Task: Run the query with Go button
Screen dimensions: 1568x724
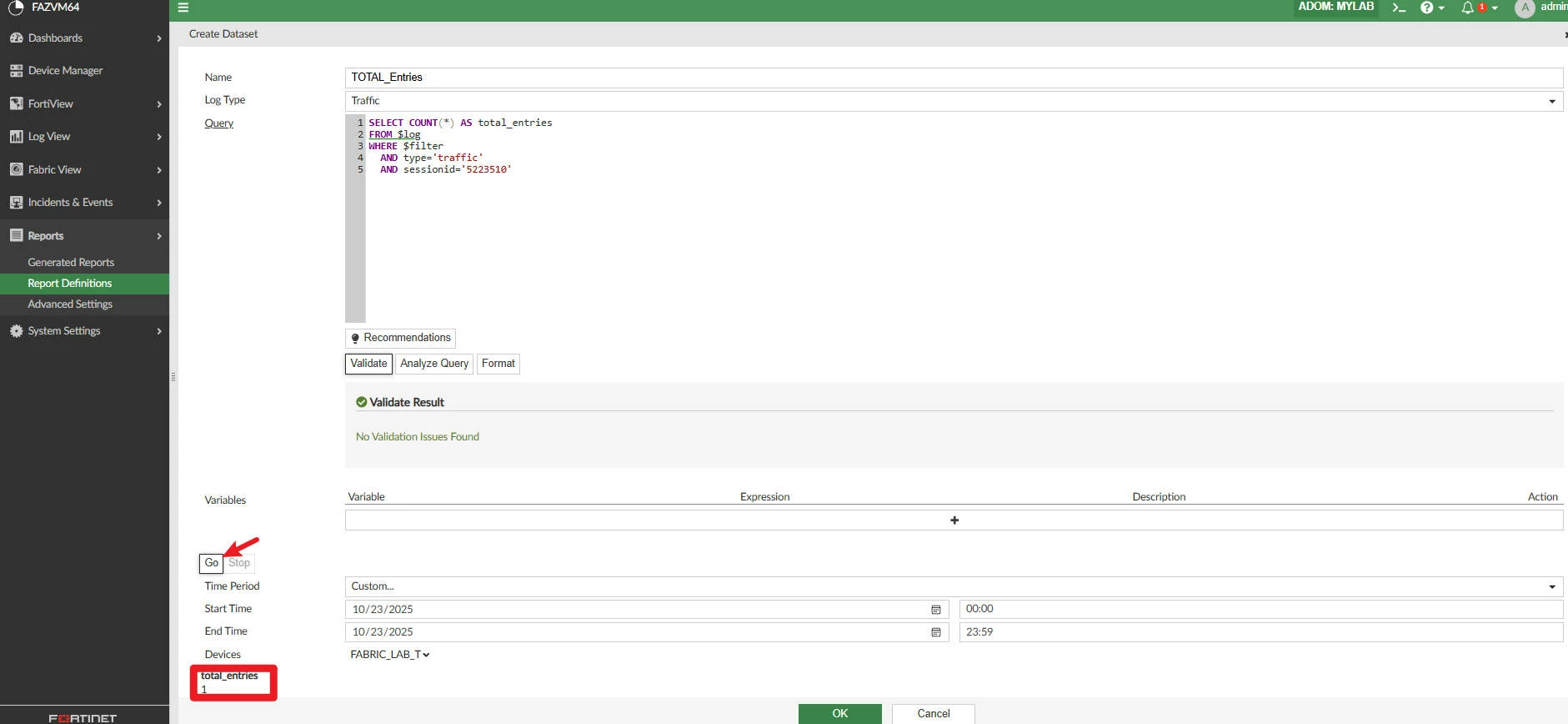Action: point(212,563)
